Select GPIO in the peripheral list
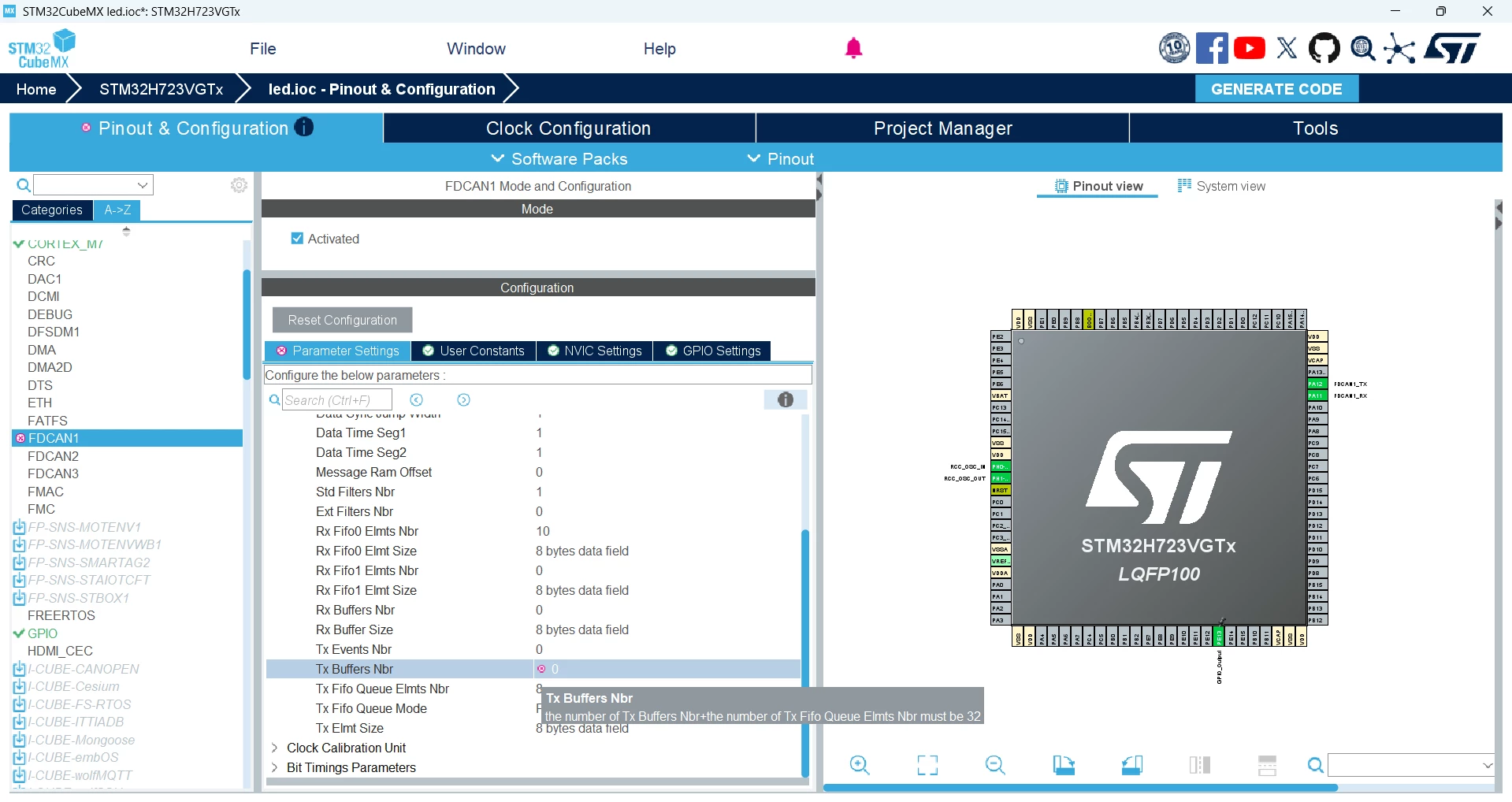 (x=43, y=633)
